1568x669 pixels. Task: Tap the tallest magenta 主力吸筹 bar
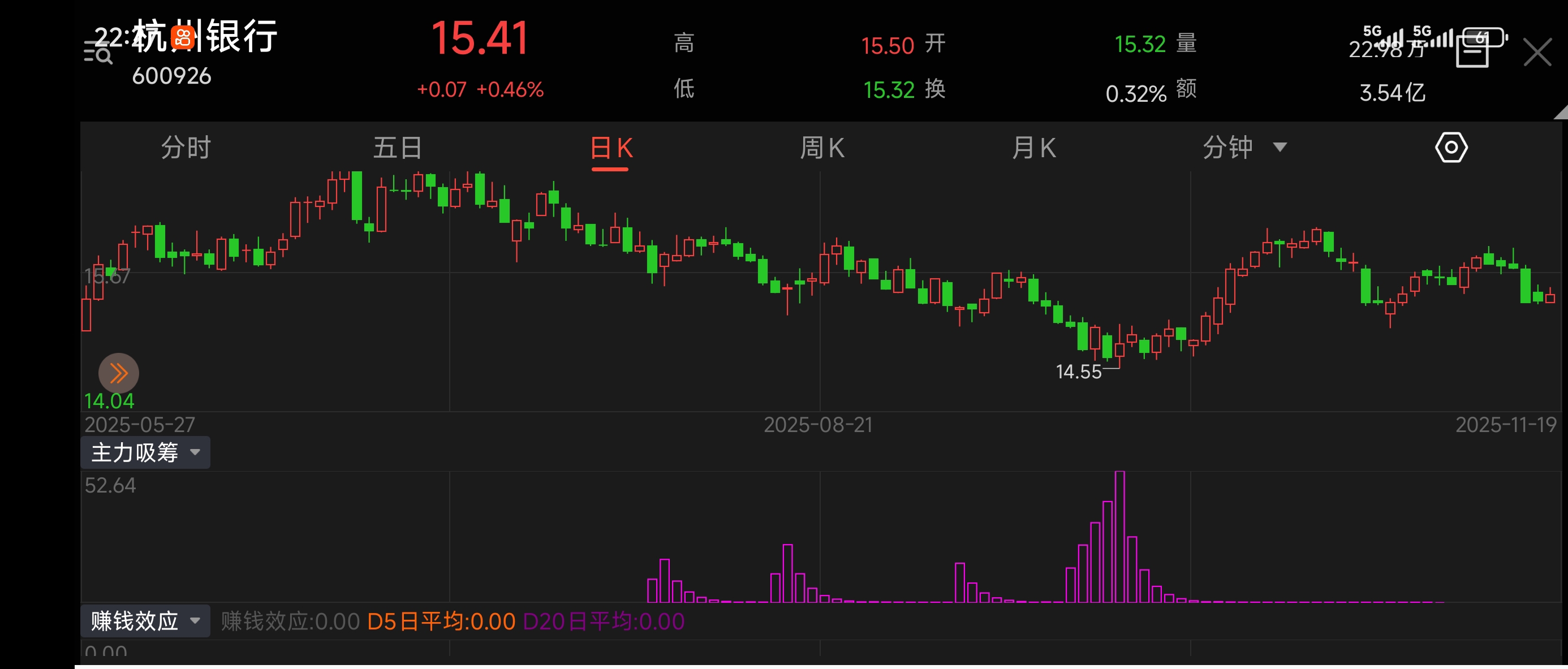coord(1119,536)
